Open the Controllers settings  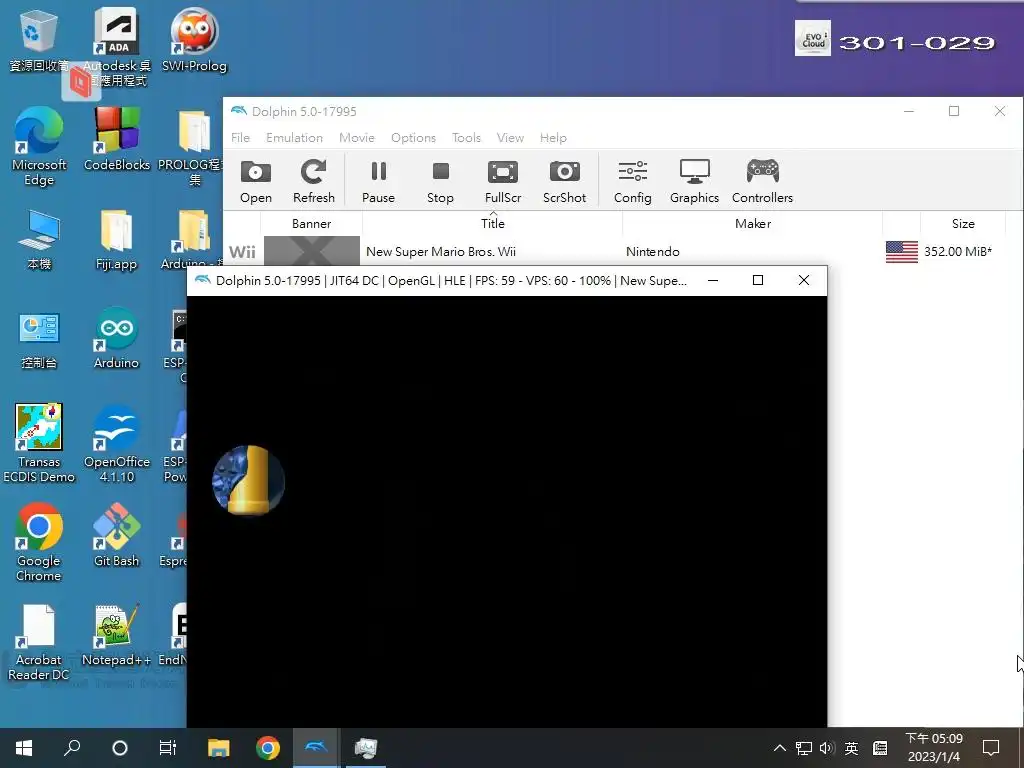click(762, 181)
